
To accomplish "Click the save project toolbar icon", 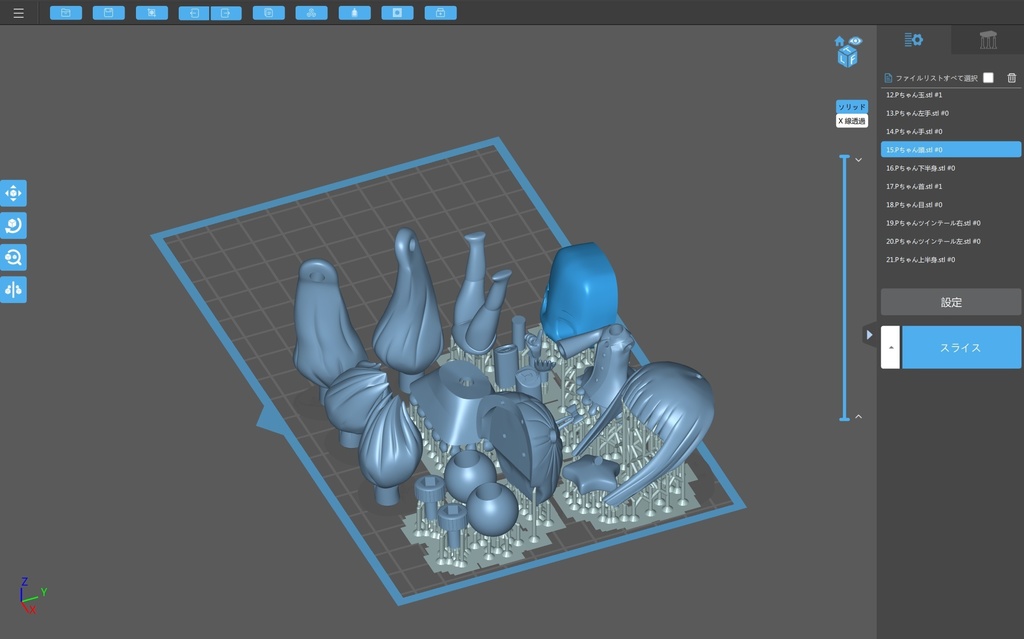I will pos(108,13).
